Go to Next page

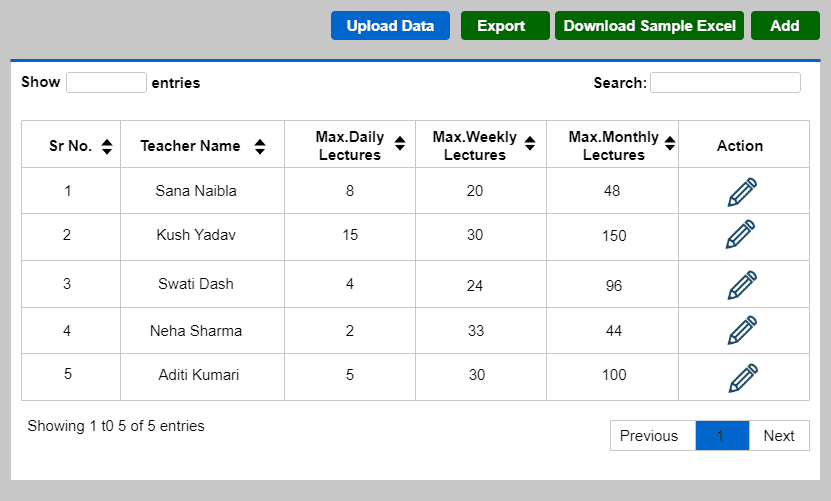click(x=779, y=436)
